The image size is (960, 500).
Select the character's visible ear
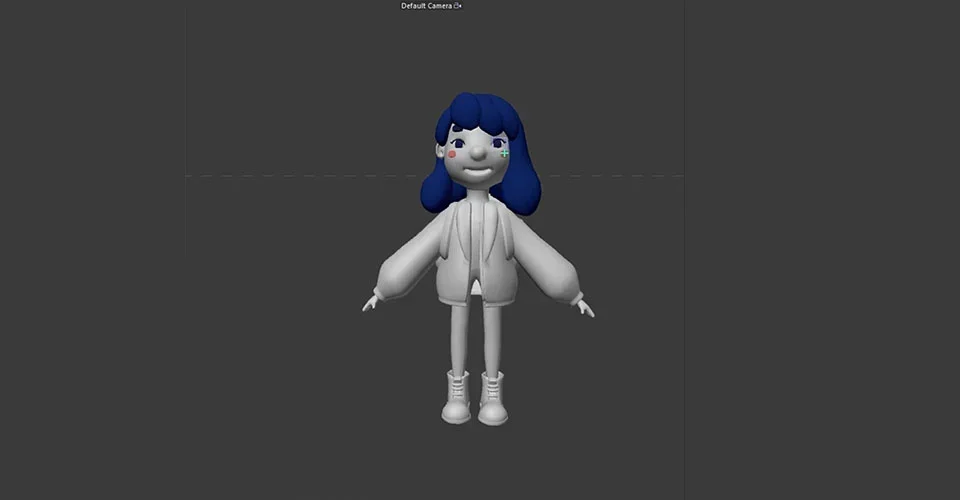coord(440,151)
